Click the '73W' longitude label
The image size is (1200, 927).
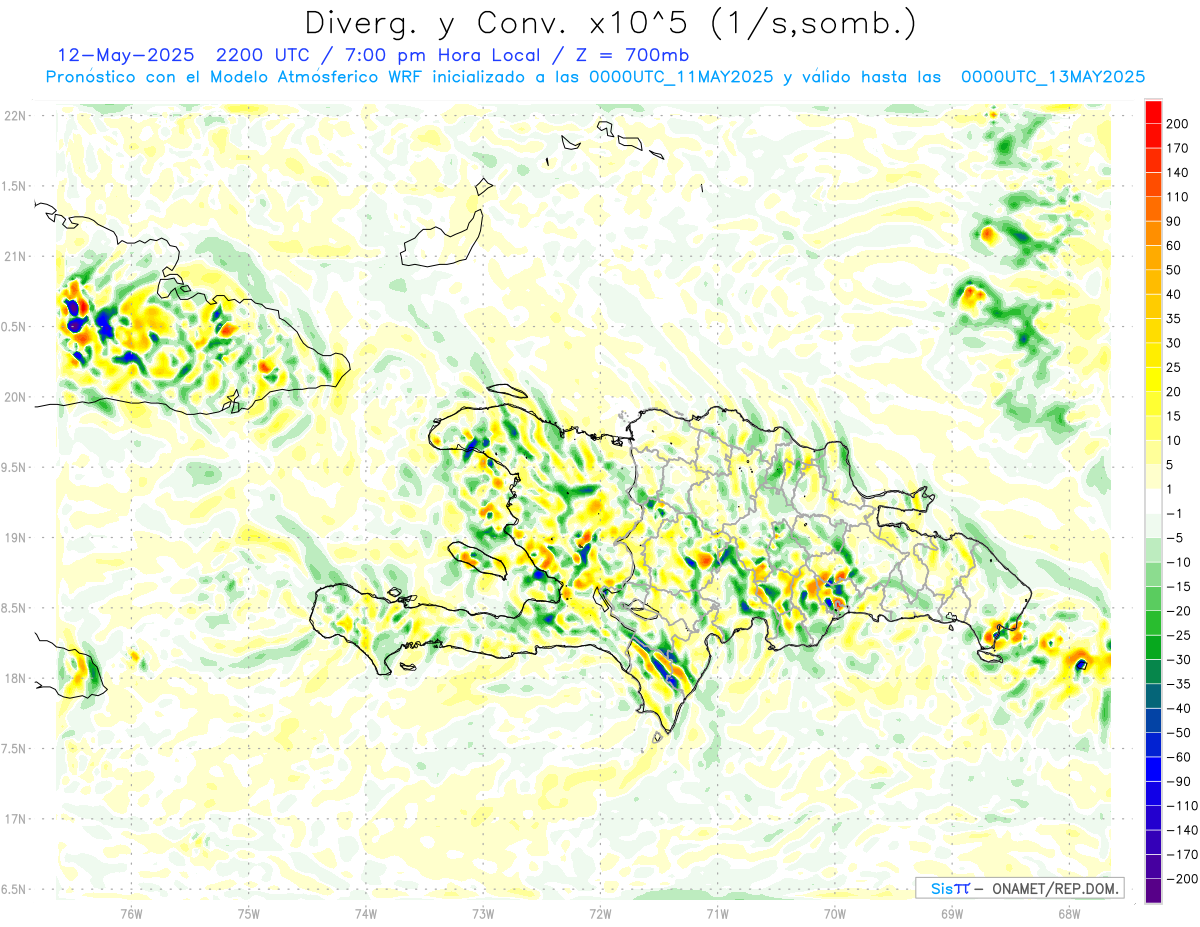(483, 914)
